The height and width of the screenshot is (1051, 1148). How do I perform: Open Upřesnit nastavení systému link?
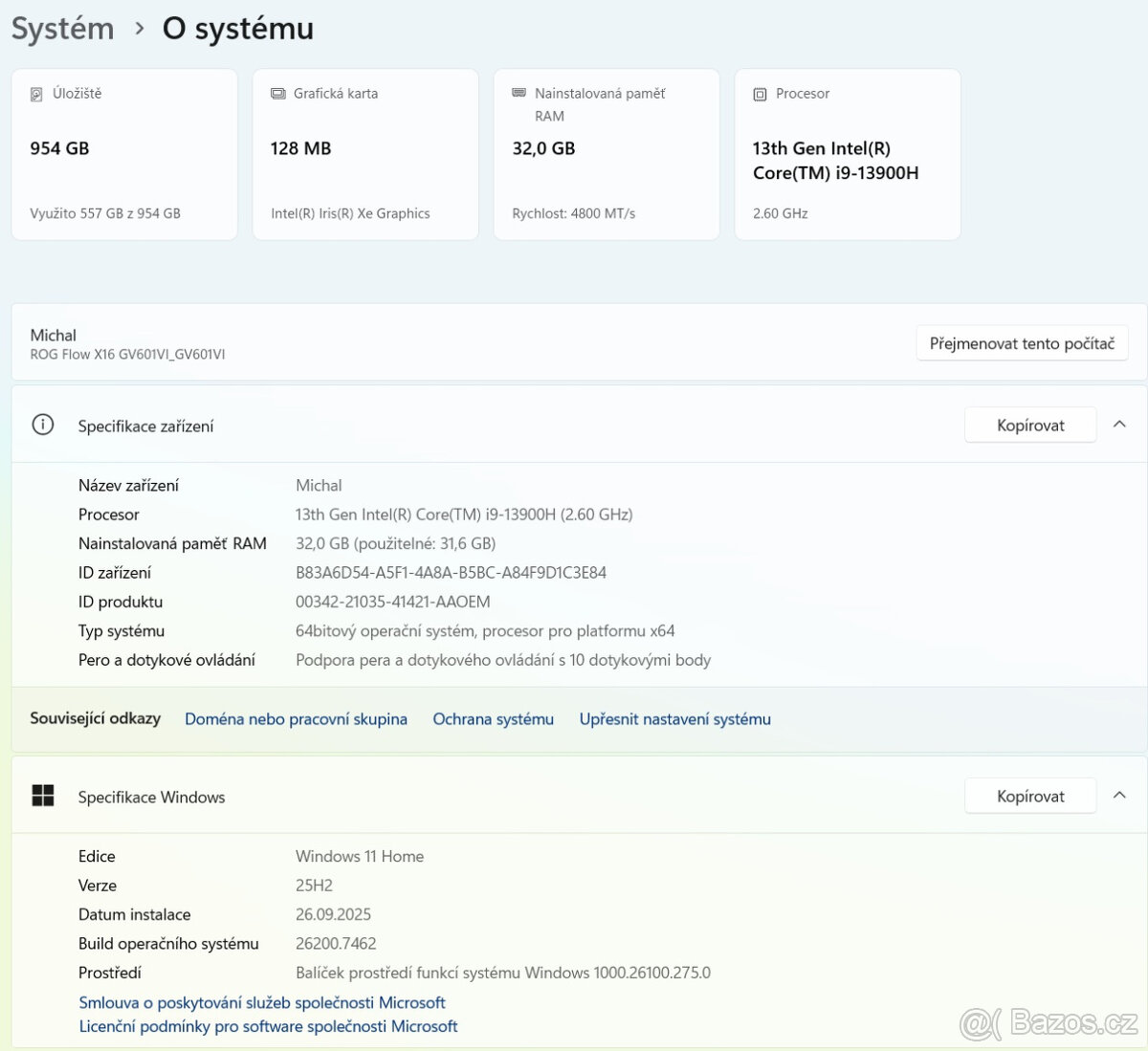674,719
